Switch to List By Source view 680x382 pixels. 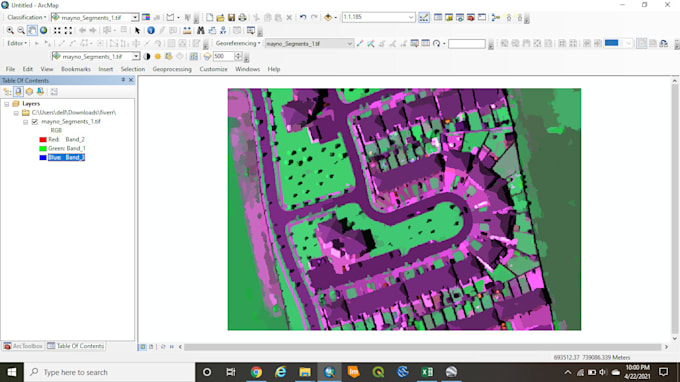(18, 91)
